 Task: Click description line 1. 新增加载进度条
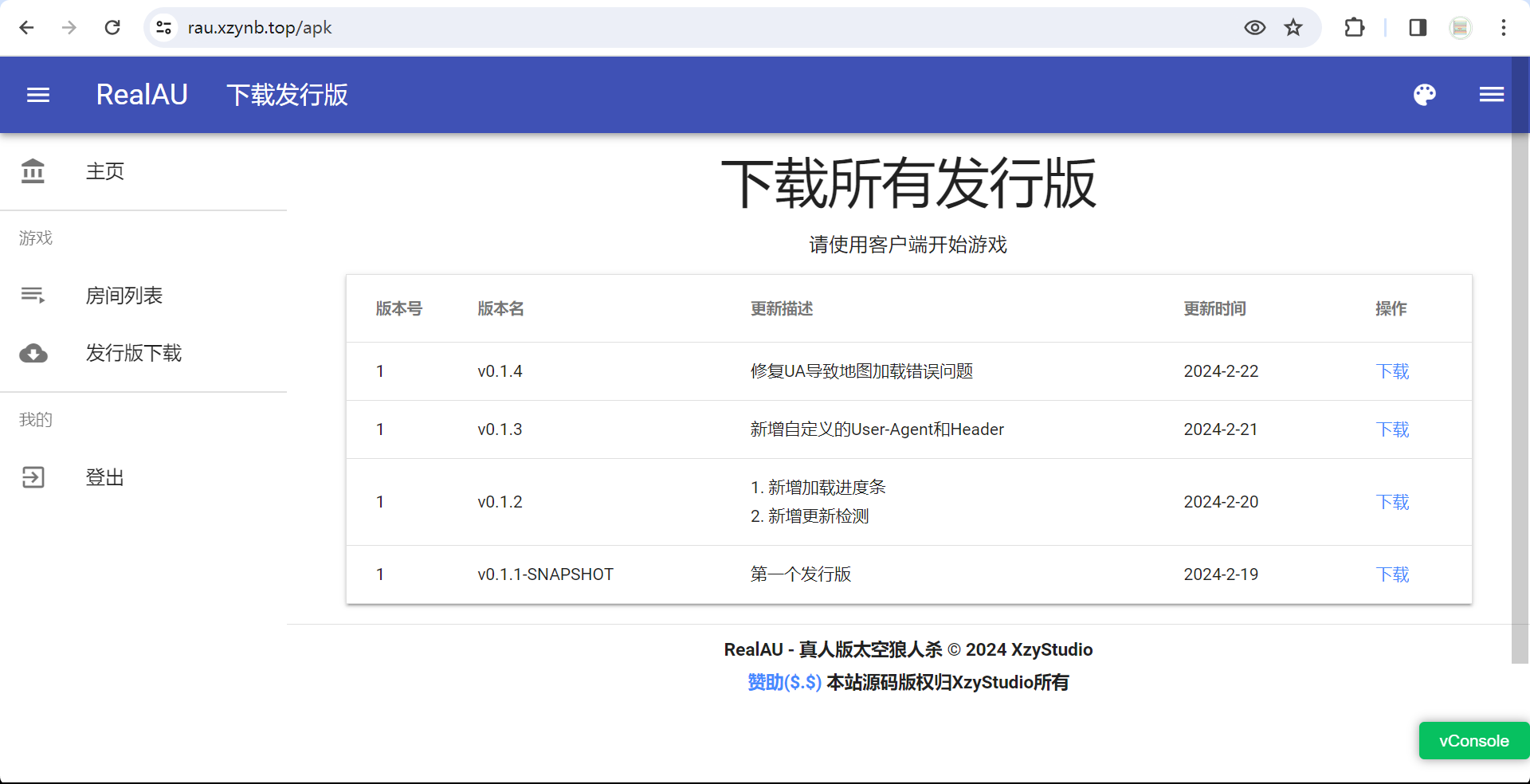tap(818, 488)
